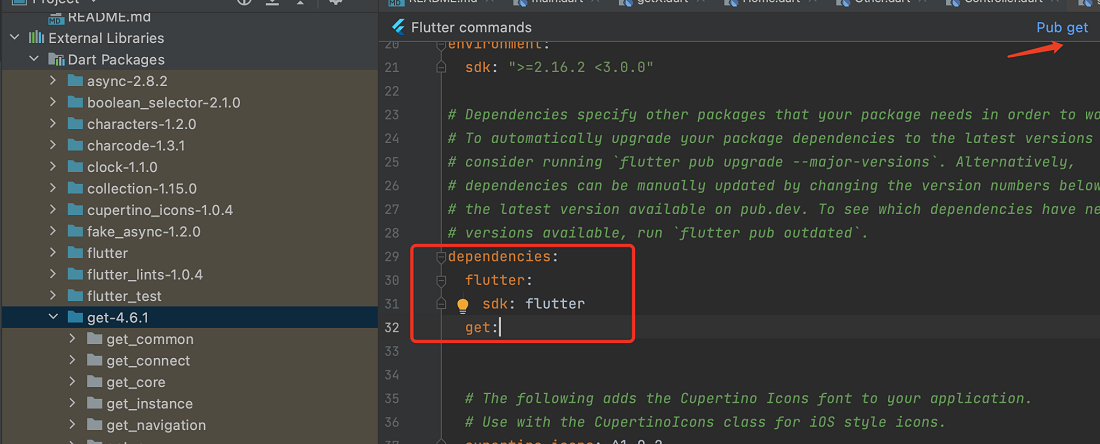The height and width of the screenshot is (444, 1100).
Task: Expand the get_core folder chevron
Action: tap(73, 382)
